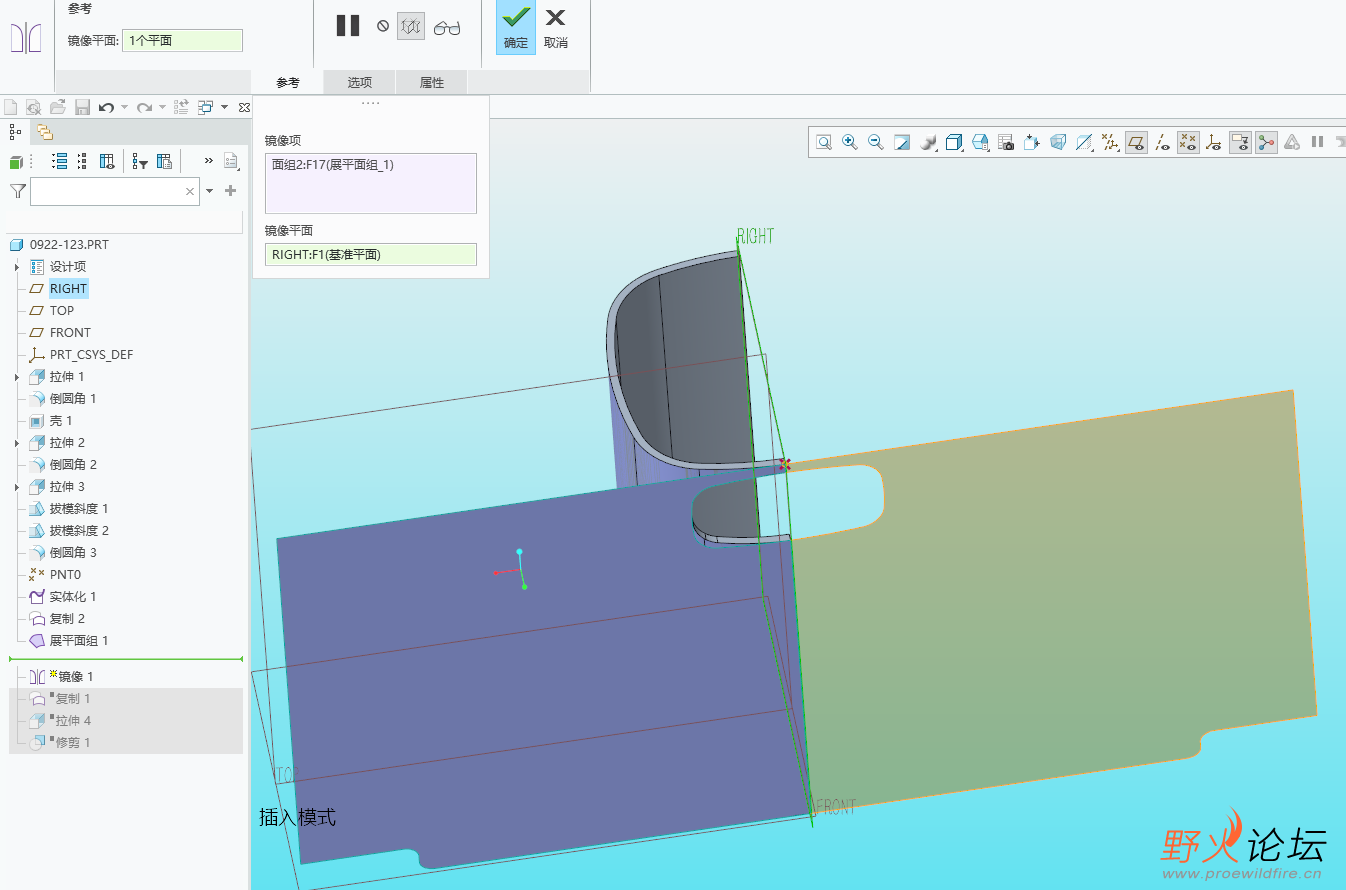Click the close window X icon in the quick access toolbar
1346x890 pixels.
click(x=244, y=107)
